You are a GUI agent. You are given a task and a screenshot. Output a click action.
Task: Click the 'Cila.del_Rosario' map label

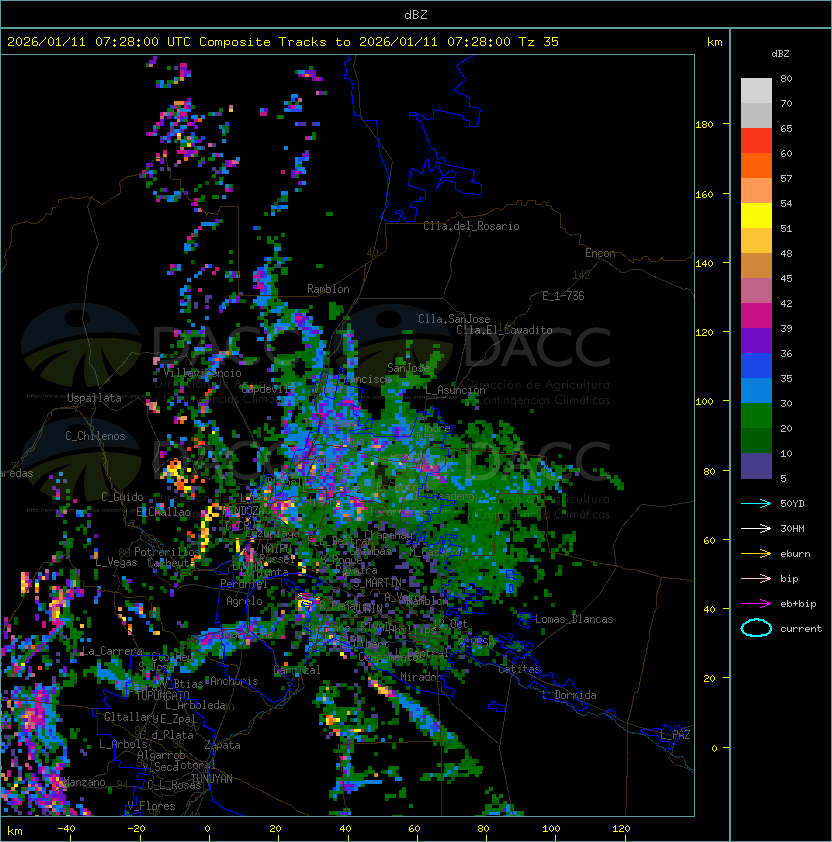471,226
